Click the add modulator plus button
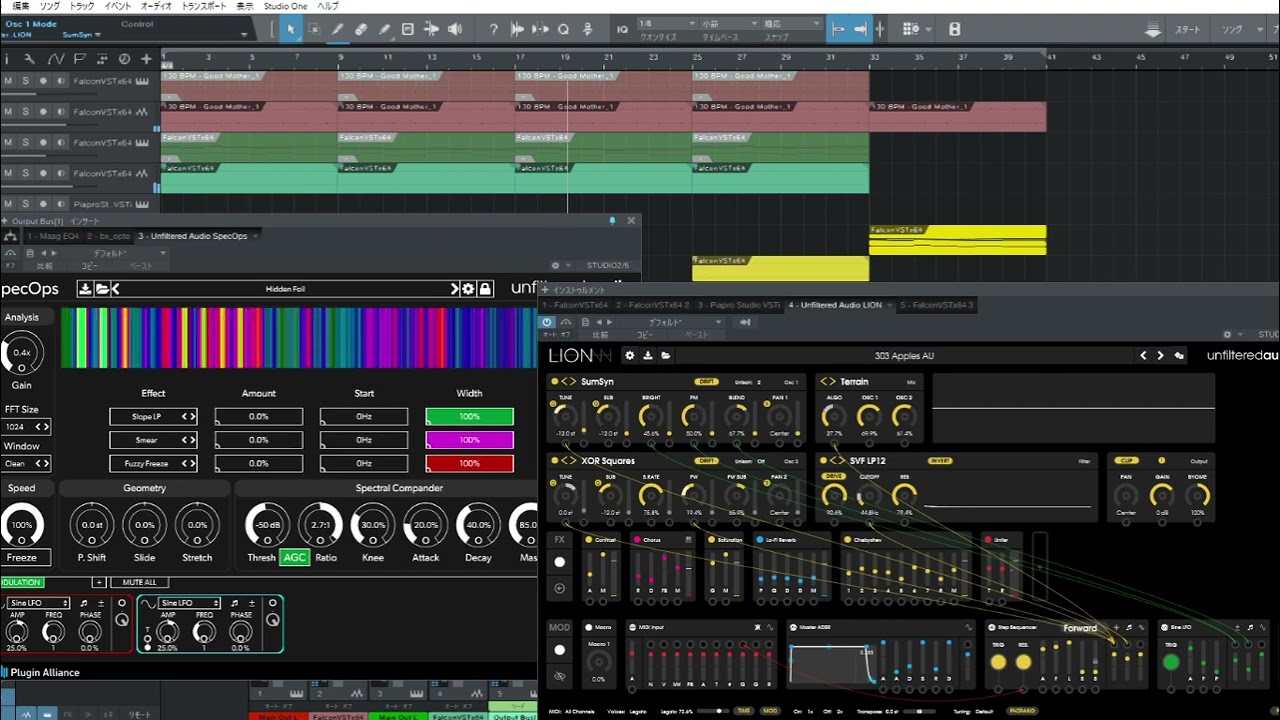The width and height of the screenshot is (1280, 720). point(99,582)
